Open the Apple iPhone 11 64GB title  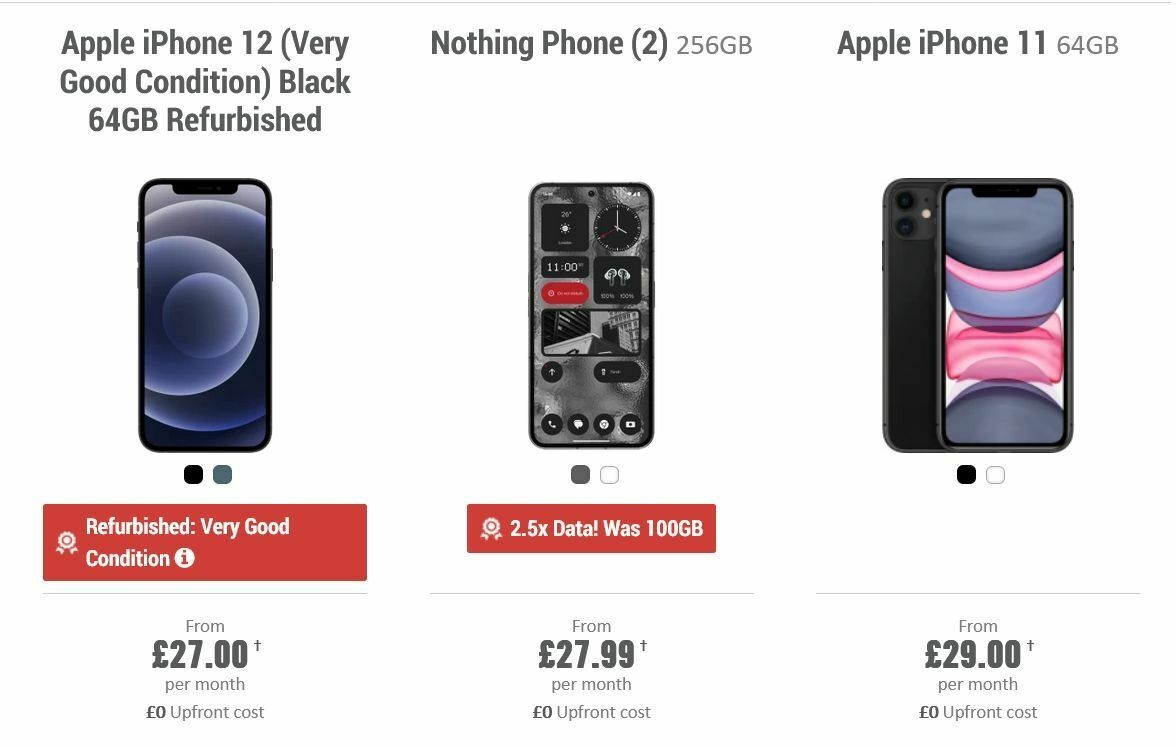tap(977, 44)
